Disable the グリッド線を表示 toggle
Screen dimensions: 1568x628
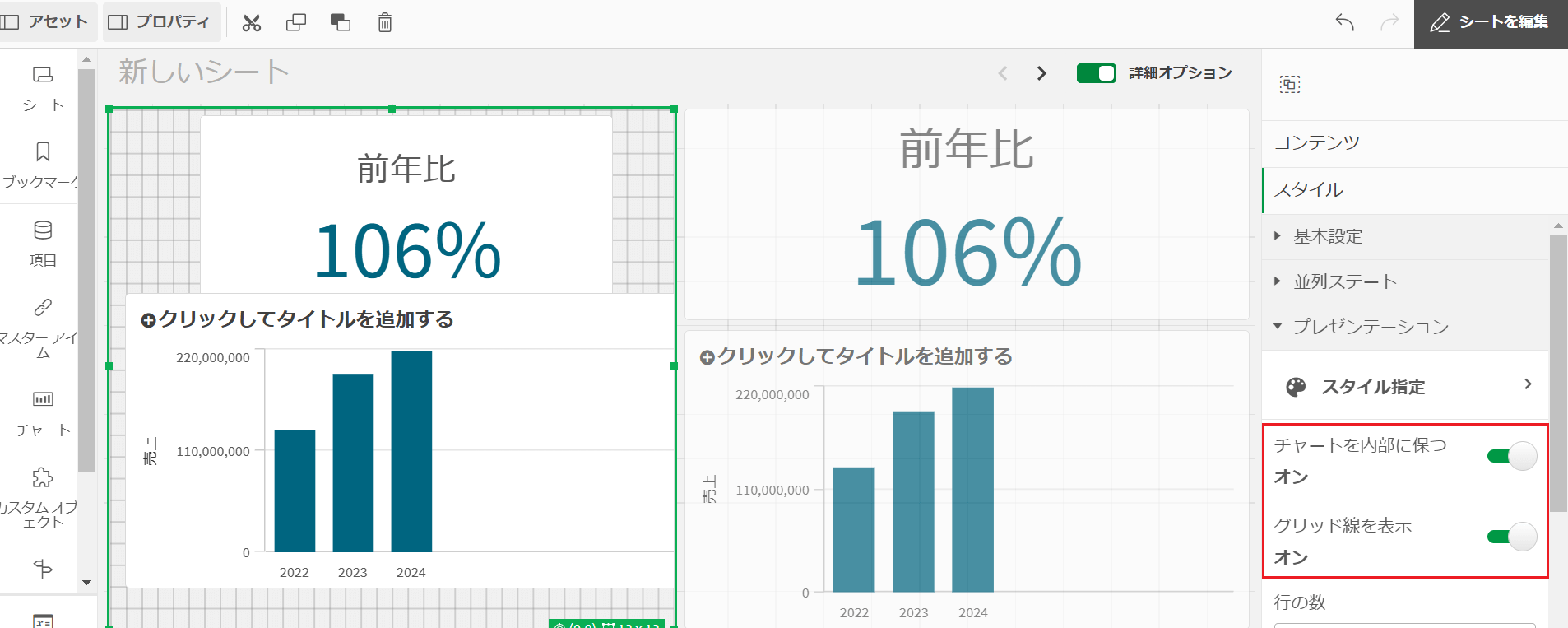(x=1512, y=537)
